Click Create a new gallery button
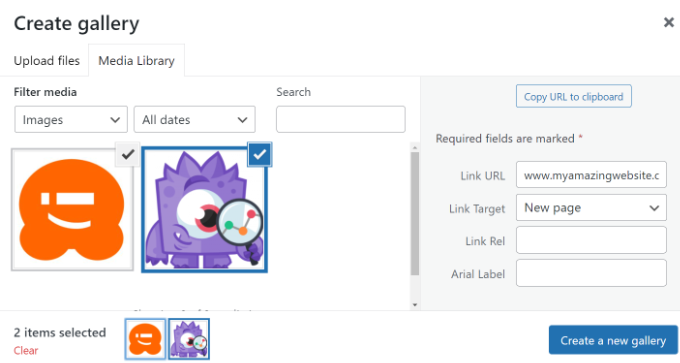This screenshot has height=363, width=680. click(613, 340)
